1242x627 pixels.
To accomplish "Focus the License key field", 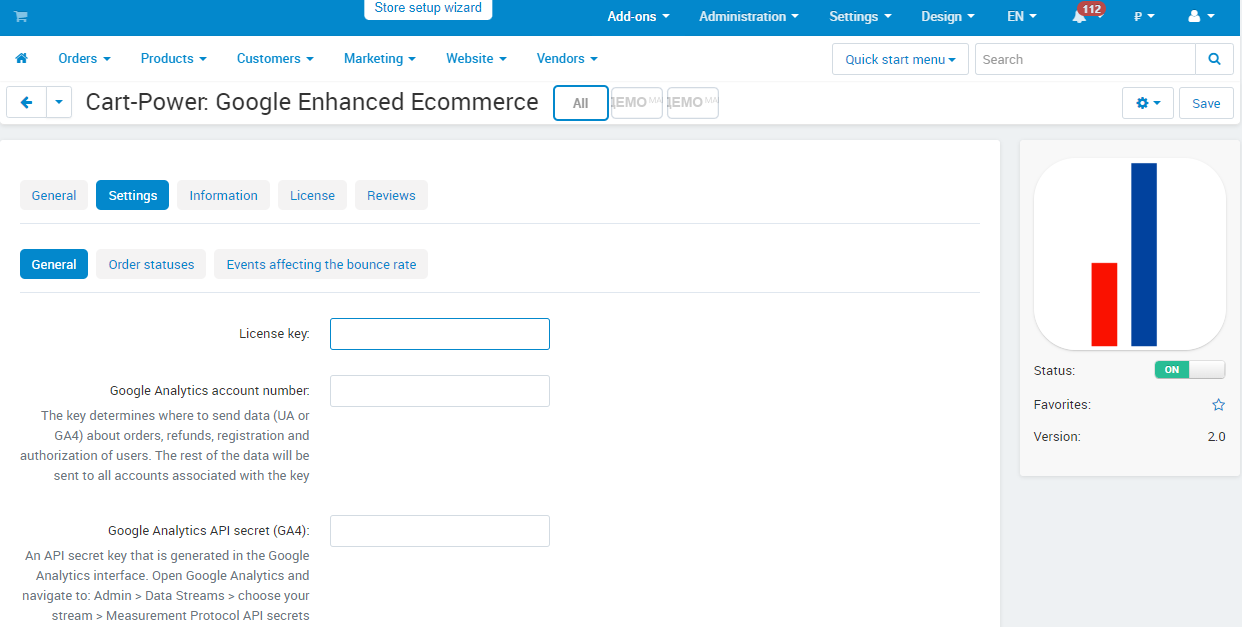I will click(x=440, y=334).
